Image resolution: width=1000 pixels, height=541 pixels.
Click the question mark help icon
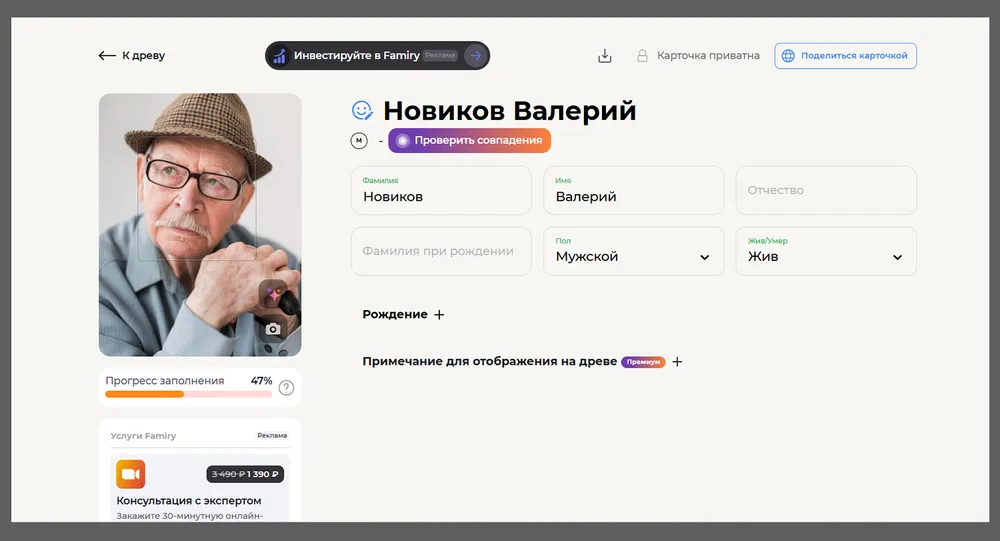pos(286,388)
